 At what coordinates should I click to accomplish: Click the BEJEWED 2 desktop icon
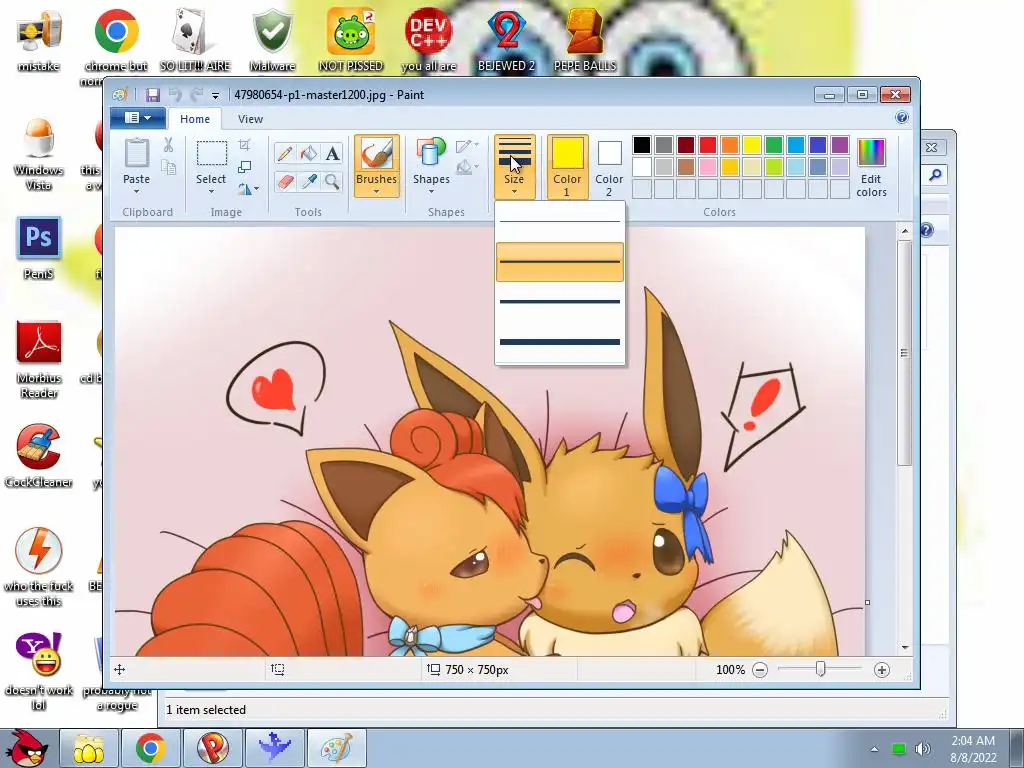click(x=506, y=39)
